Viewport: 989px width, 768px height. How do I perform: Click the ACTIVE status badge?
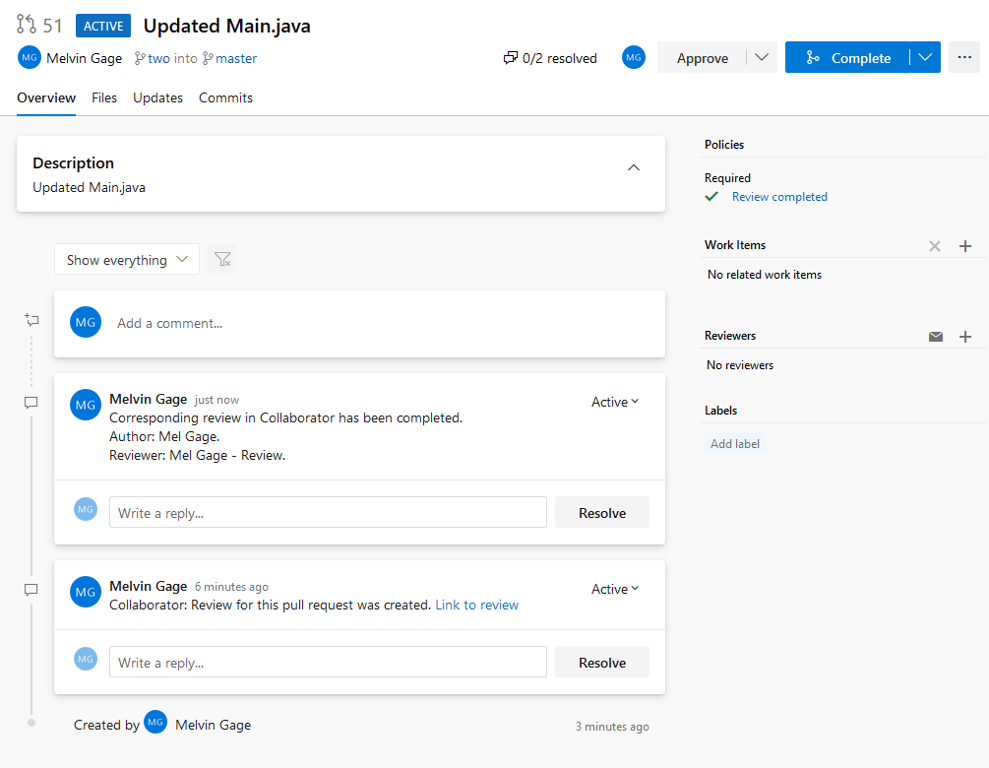[x=103, y=26]
